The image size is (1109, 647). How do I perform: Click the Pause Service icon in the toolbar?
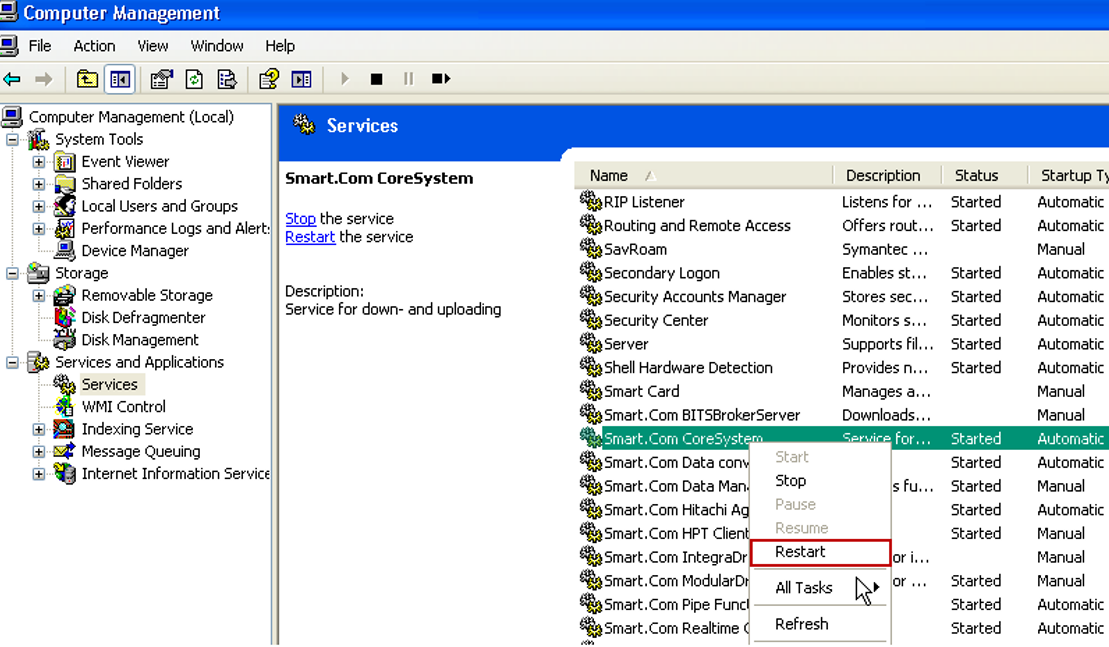coord(408,79)
